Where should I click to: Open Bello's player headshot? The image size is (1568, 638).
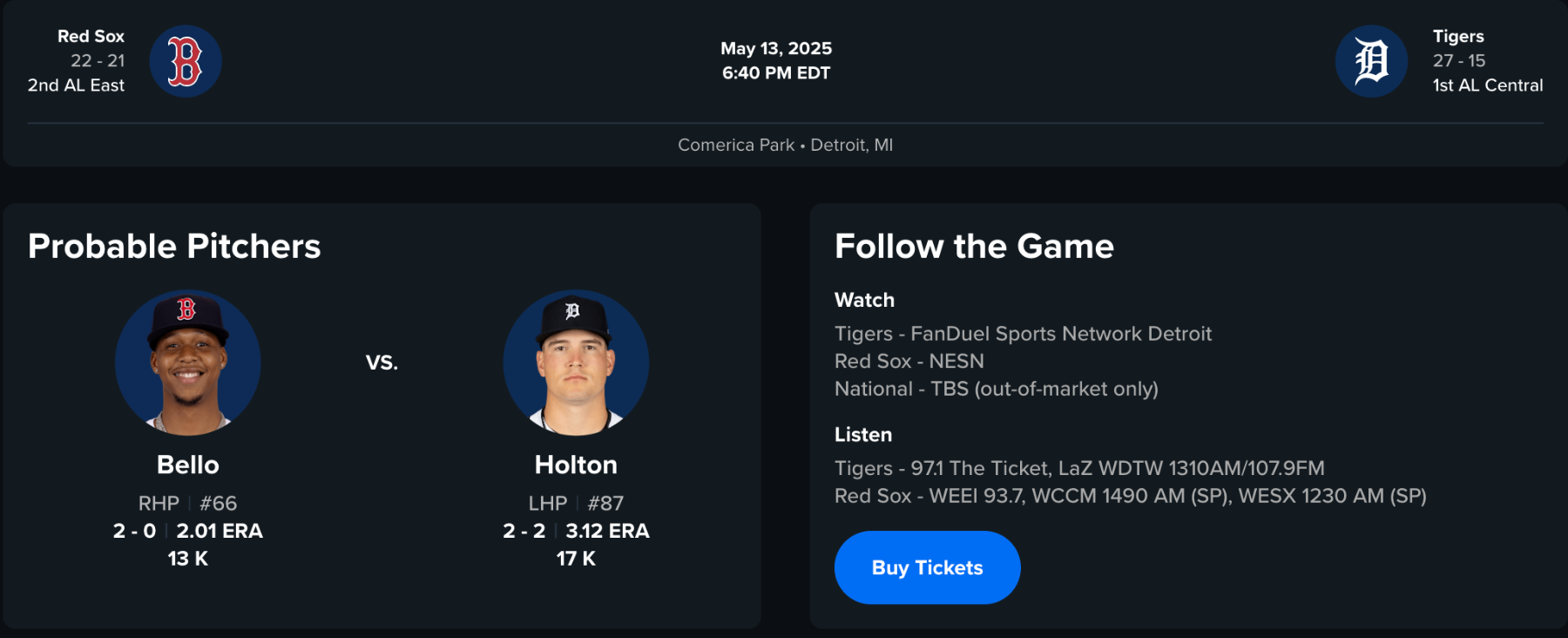(188, 363)
